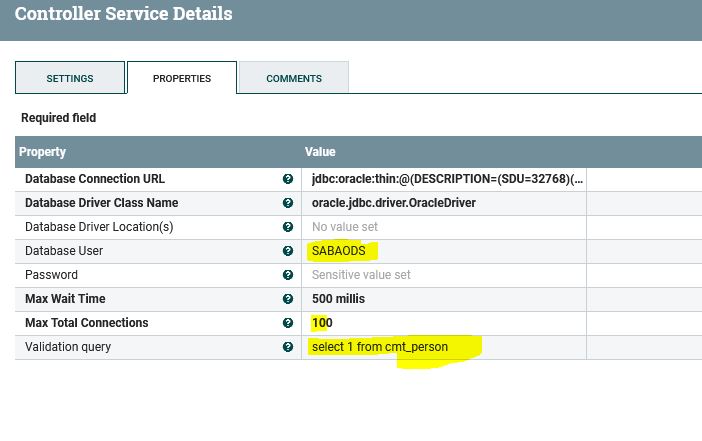This screenshot has height=441, width=702.
Task: Switch to the Settings tab
Action: (x=70, y=78)
